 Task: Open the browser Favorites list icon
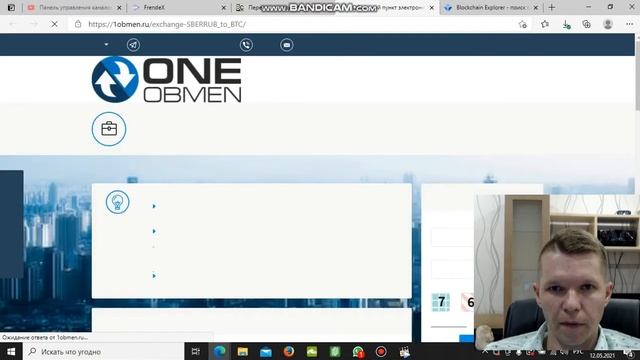[x=544, y=24]
